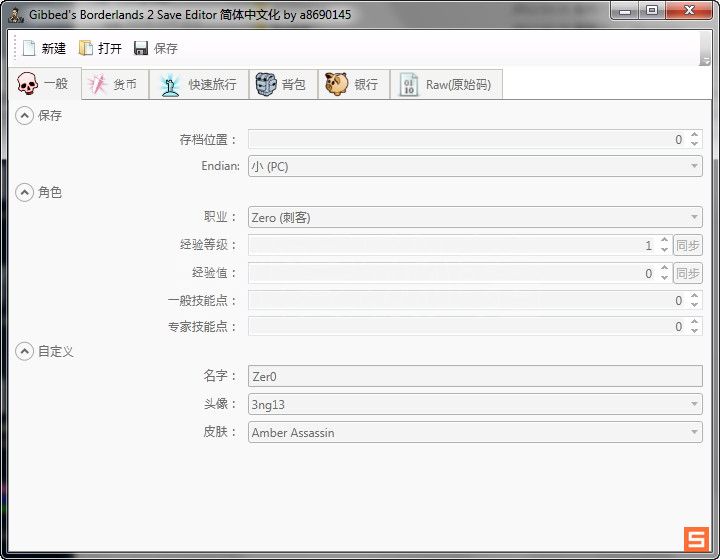Collapse the 自定义 section
720x560 pixels.
coord(23,351)
